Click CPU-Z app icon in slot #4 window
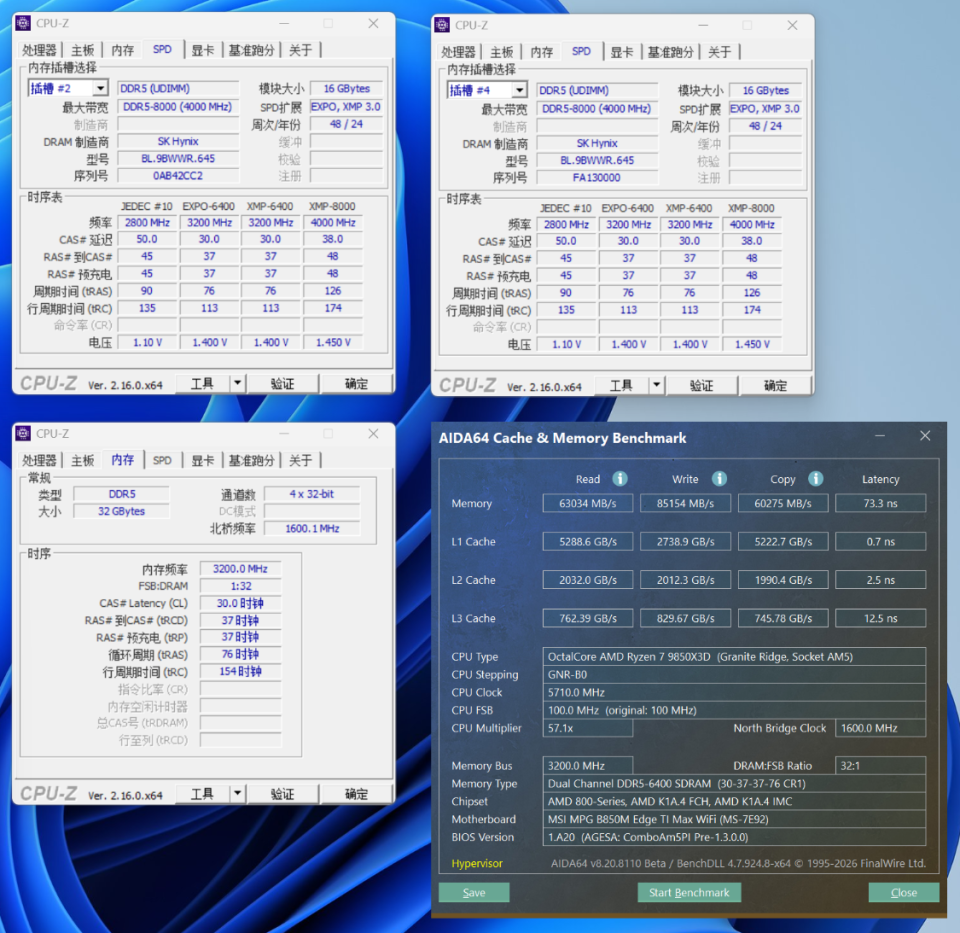960x933 pixels. 442,25
